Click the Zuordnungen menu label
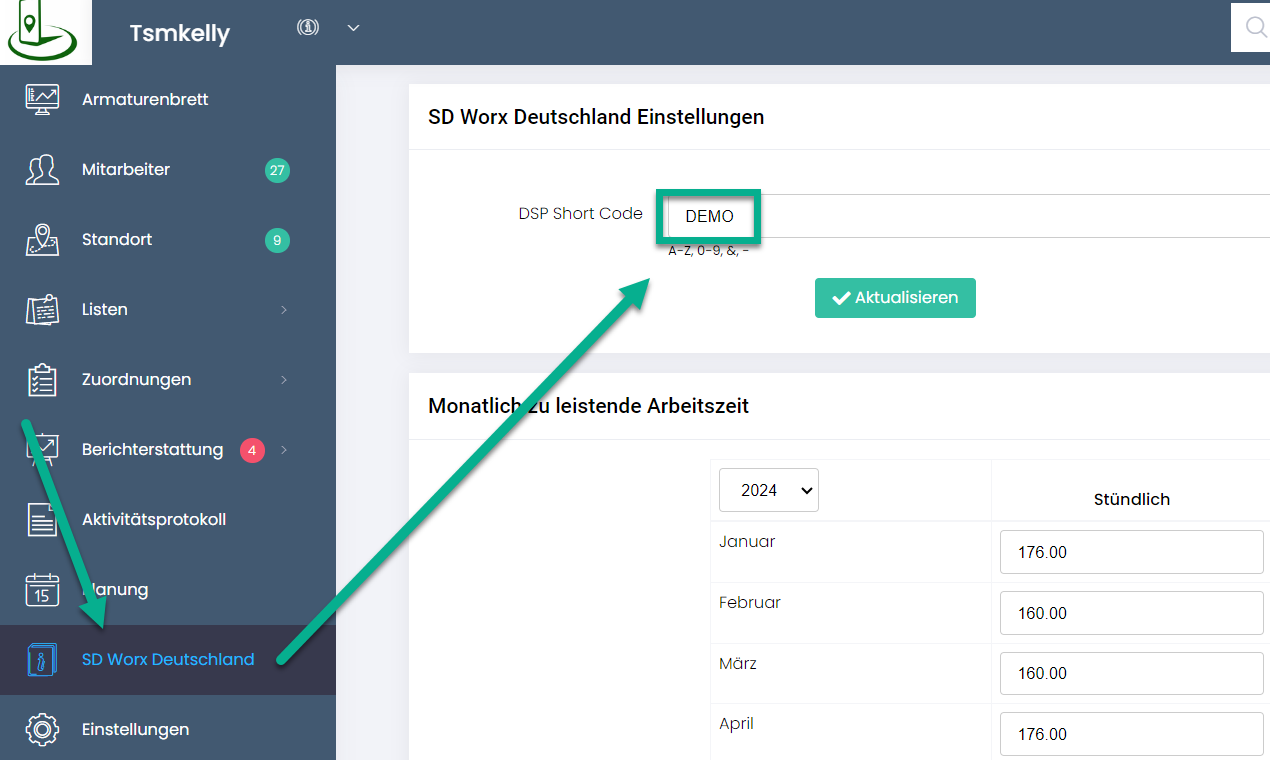The height and width of the screenshot is (760, 1270). [x=136, y=380]
